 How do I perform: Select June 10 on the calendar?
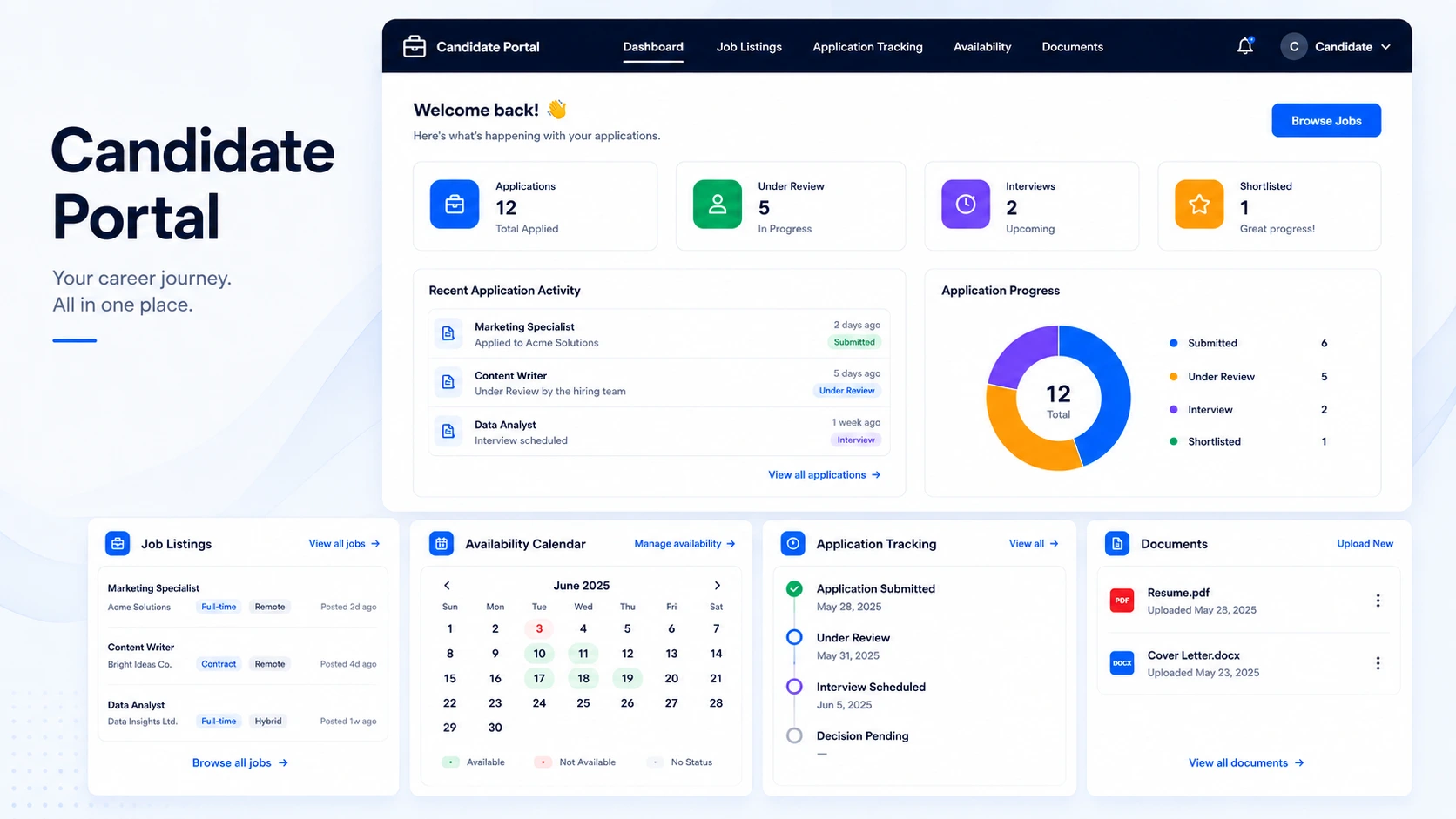pyautogui.click(x=539, y=654)
